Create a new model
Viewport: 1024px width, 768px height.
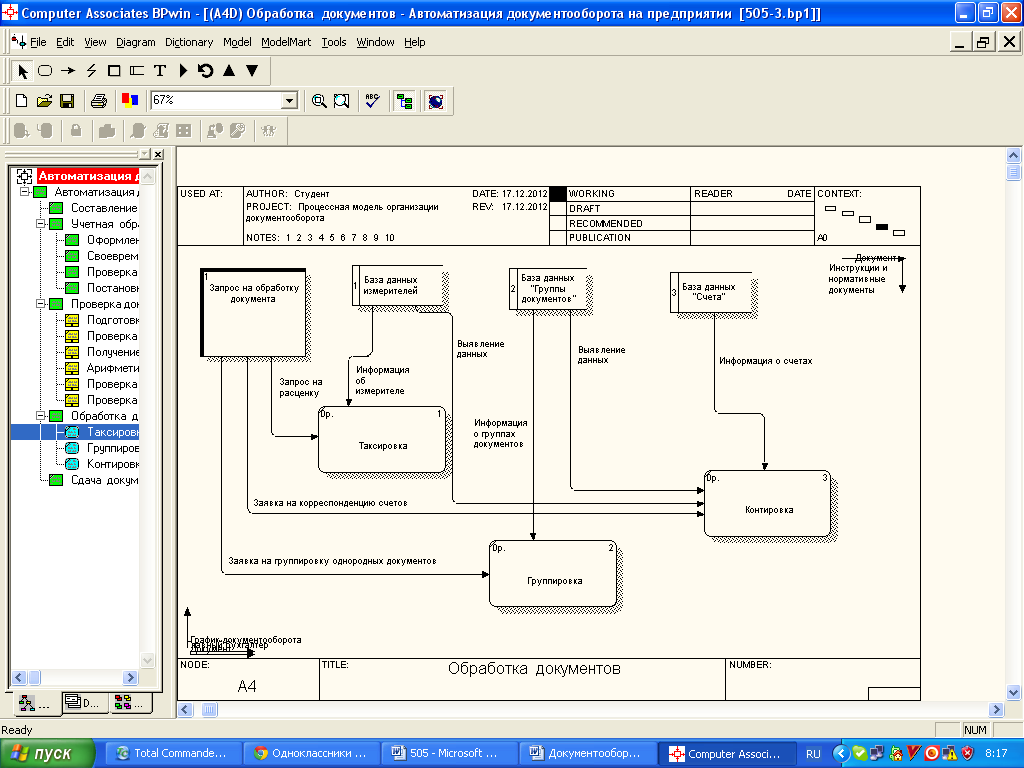[x=22, y=101]
